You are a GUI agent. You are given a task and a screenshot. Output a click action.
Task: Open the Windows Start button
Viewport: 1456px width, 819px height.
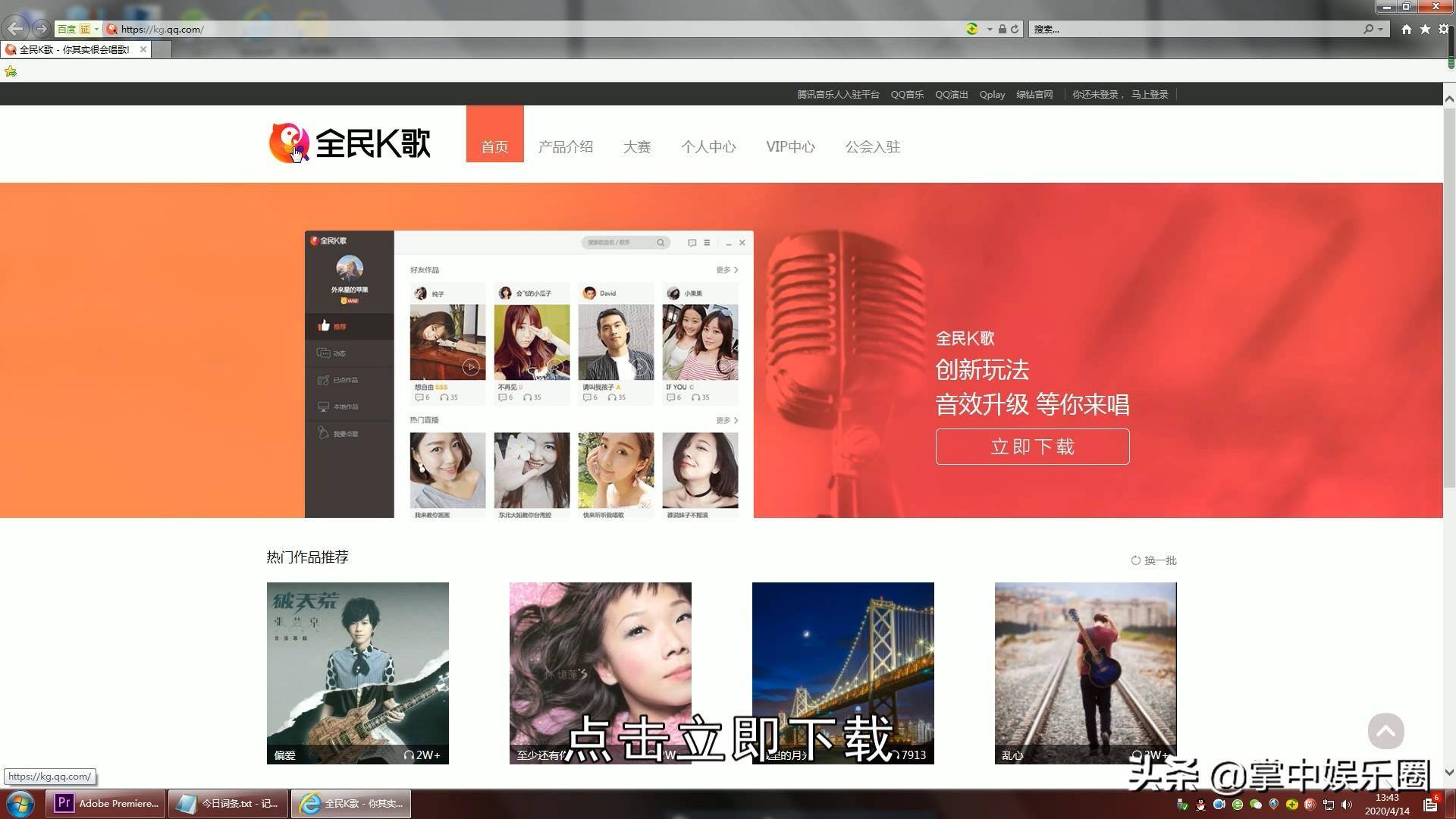click(x=20, y=804)
